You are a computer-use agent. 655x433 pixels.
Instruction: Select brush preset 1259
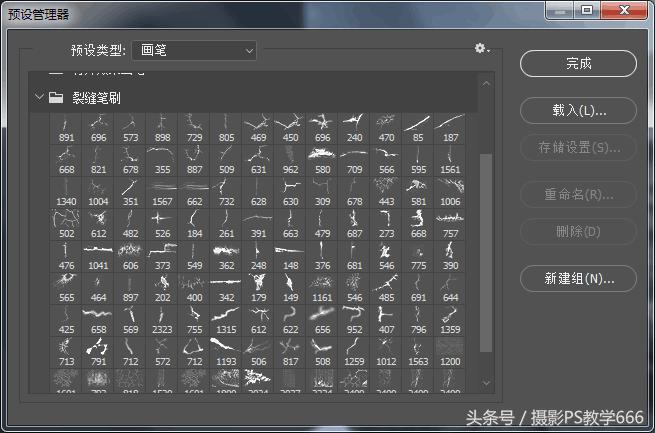354,353
